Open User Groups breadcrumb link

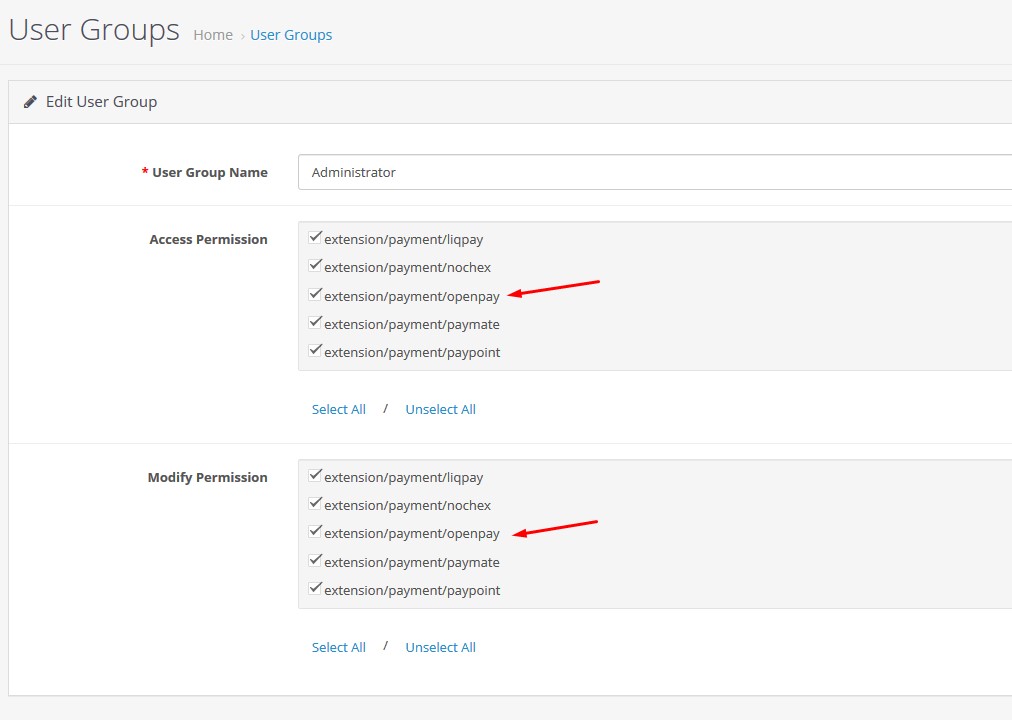[x=291, y=35]
